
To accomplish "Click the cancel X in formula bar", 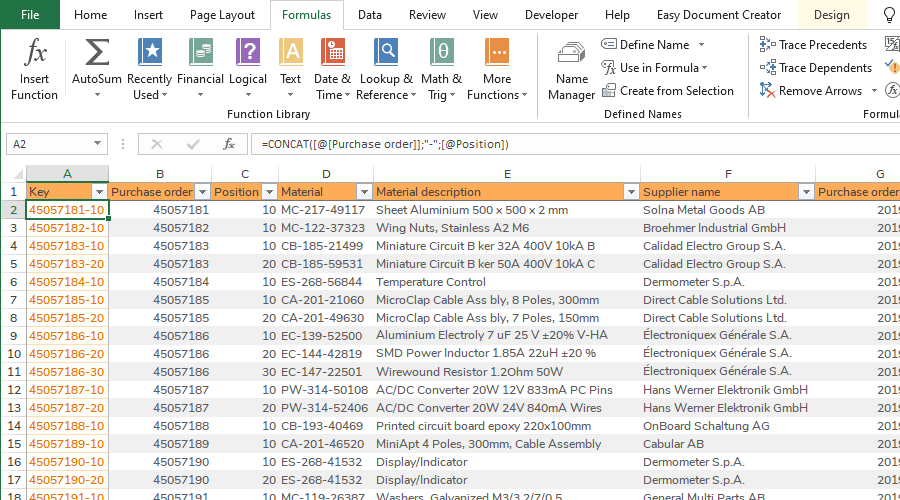I will tap(157, 144).
